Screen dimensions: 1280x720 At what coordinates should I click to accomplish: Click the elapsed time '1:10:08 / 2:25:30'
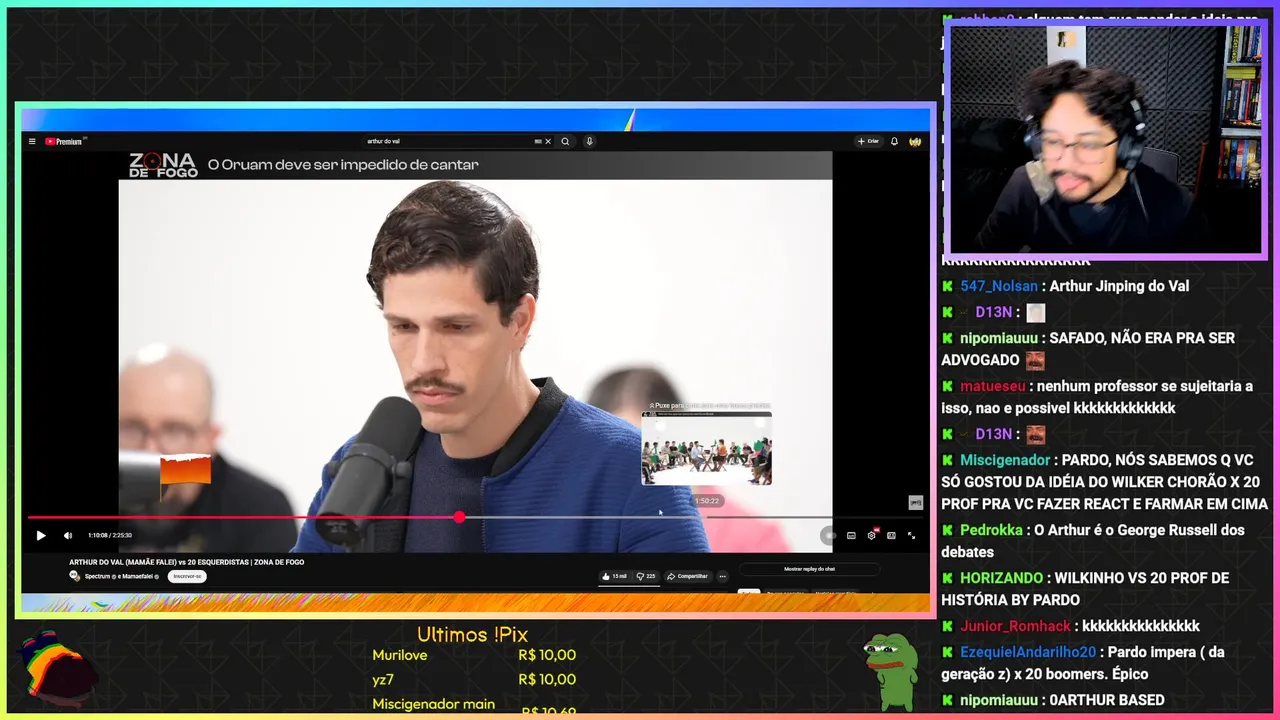pyautogui.click(x=110, y=535)
